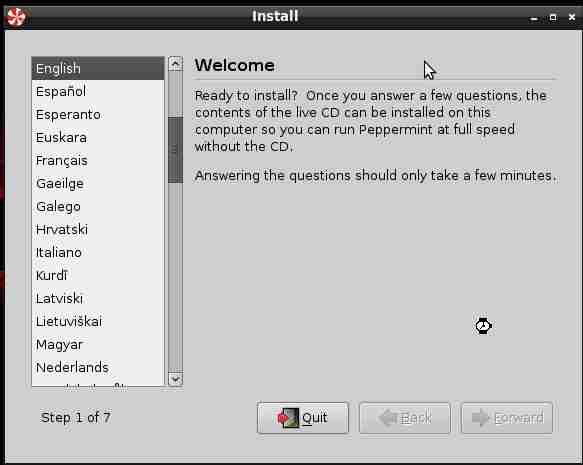The height and width of the screenshot is (465, 583).
Task: Select Italiano language entry
Action: pos(98,253)
